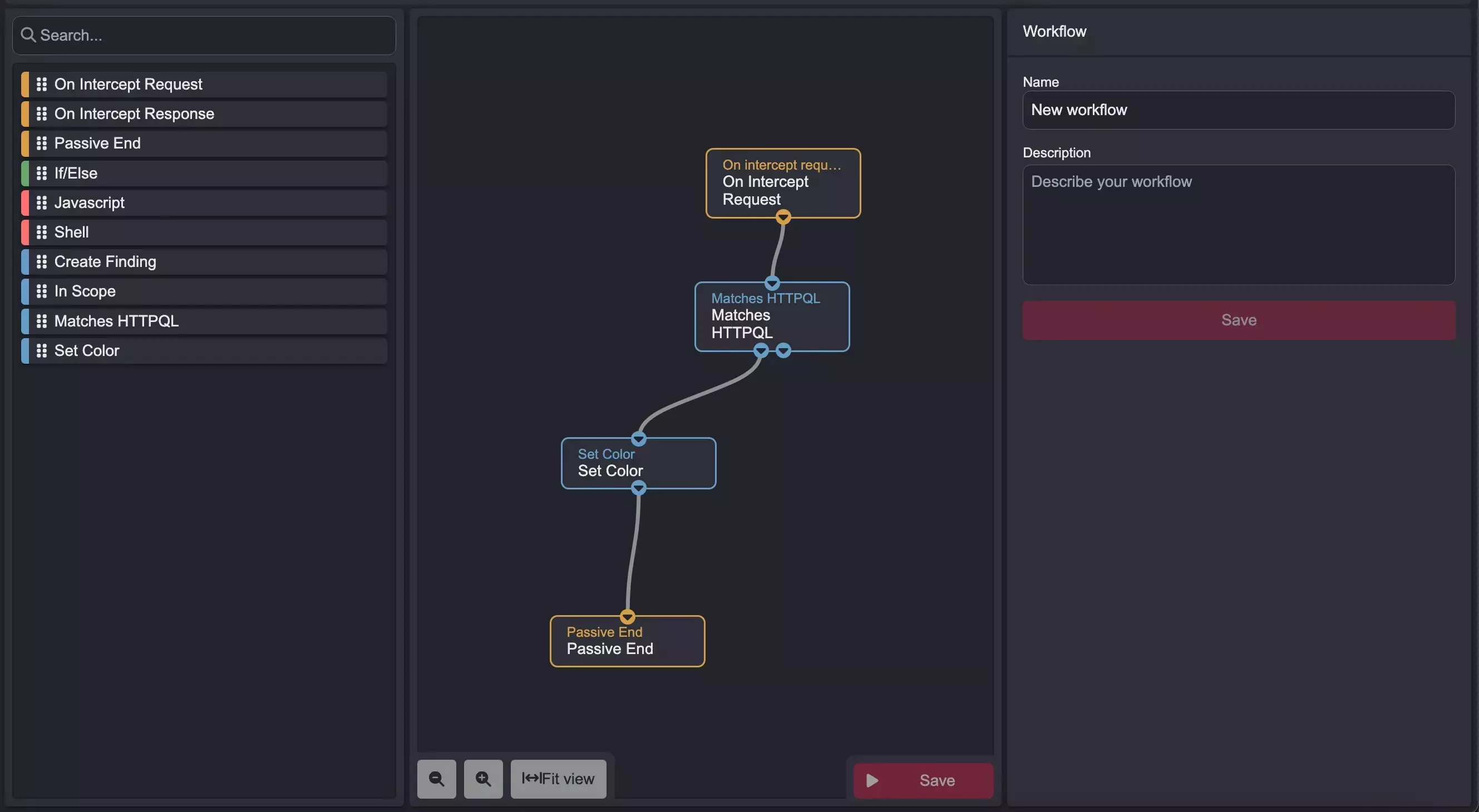Click output connector below Set Color node
1479x812 pixels.
click(x=638, y=488)
